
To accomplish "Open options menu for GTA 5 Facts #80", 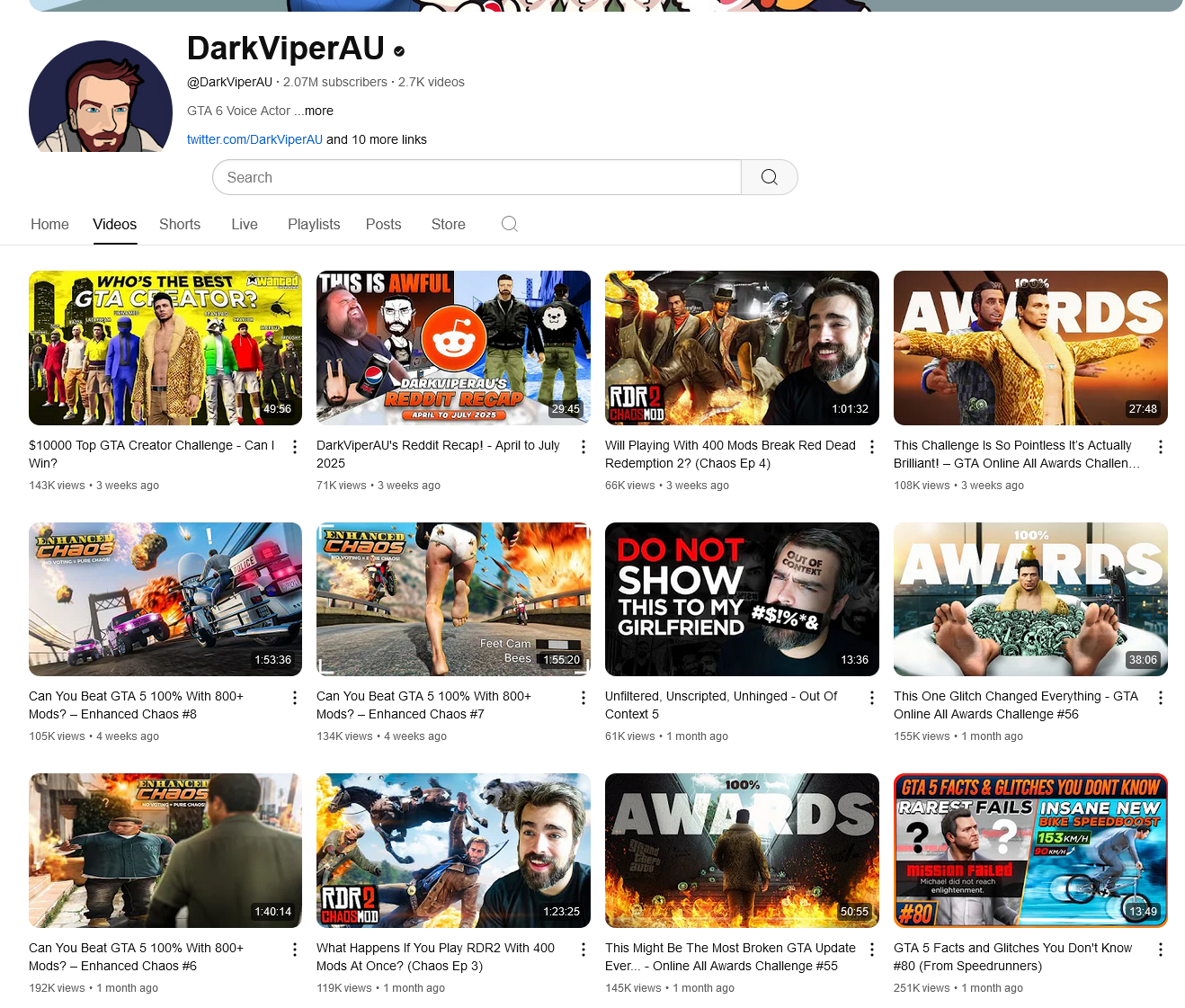I will tap(1161, 950).
